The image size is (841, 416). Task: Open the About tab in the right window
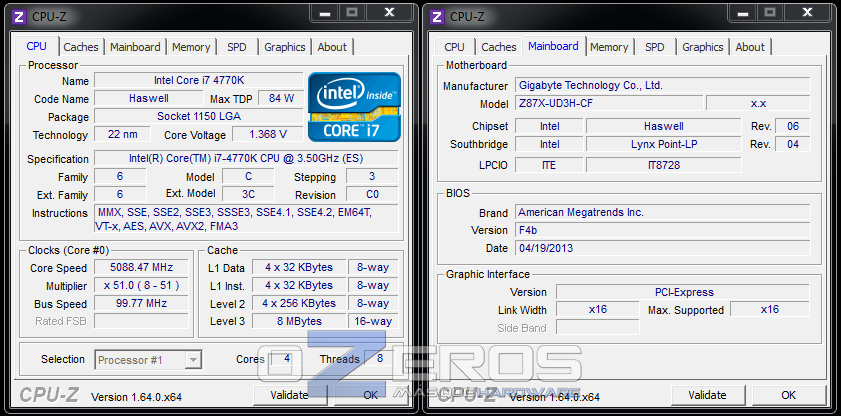tap(750, 47)
